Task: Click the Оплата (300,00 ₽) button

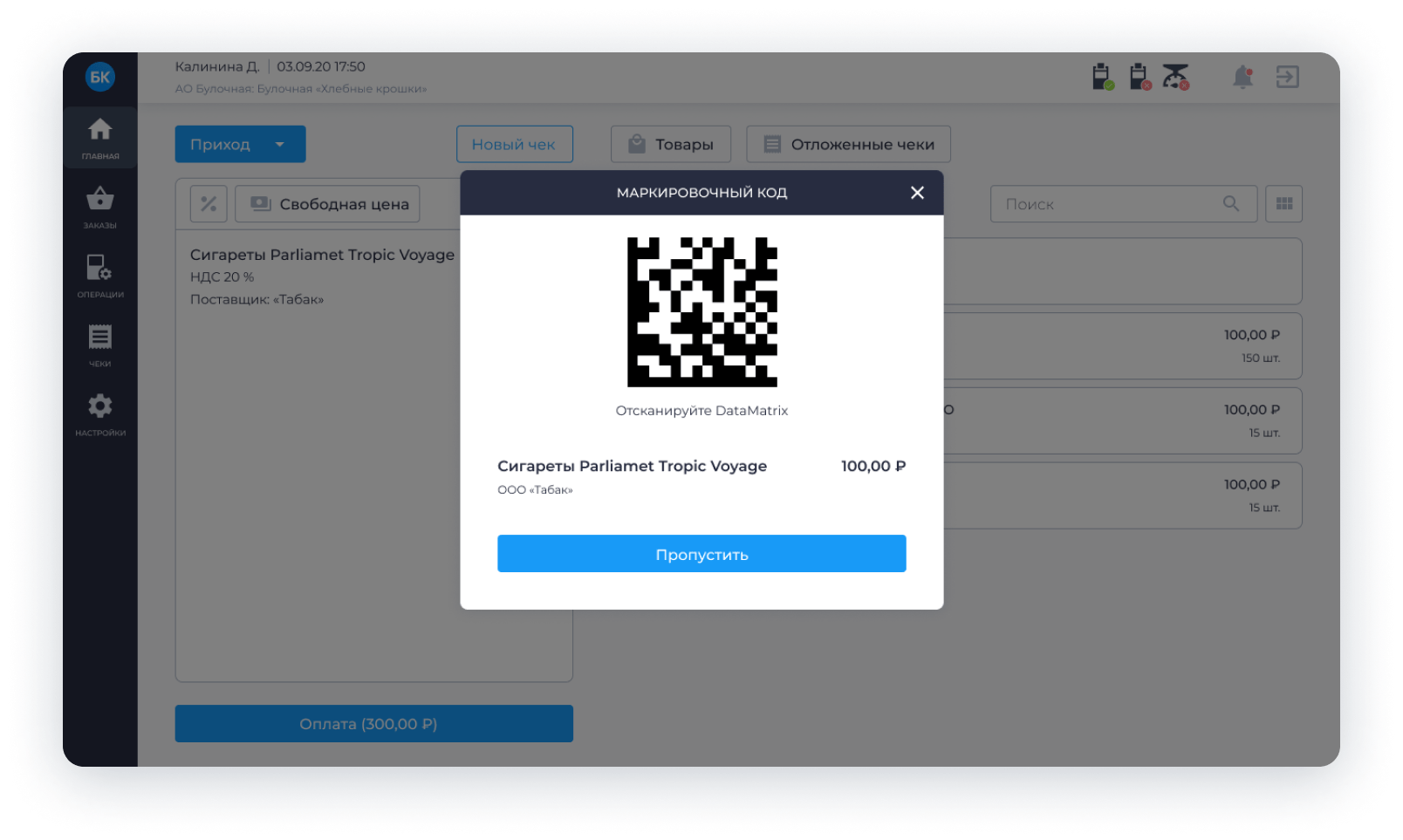Action: (x=374, y=724)
